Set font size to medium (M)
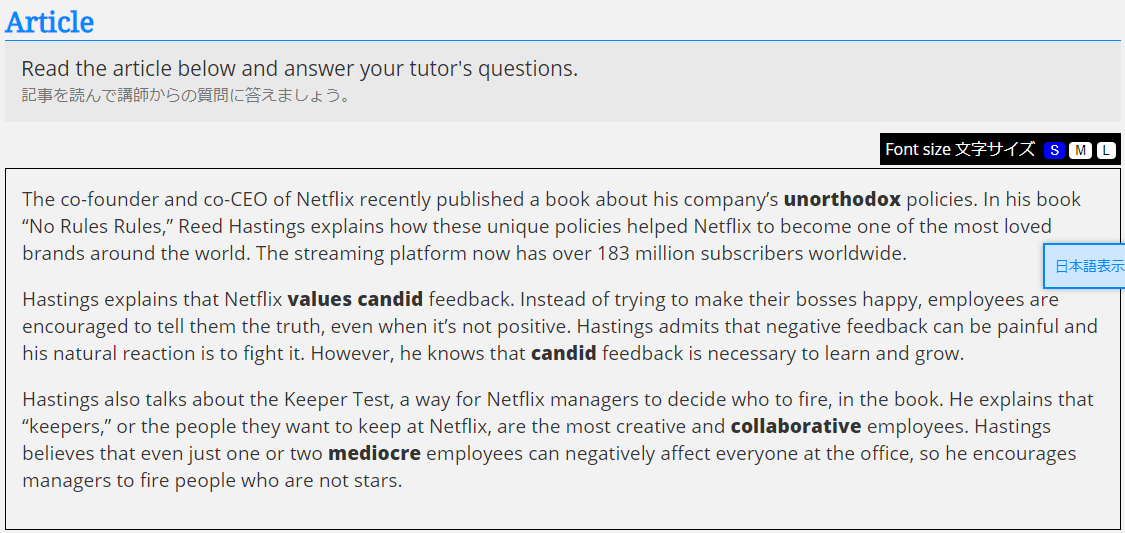Screen dimensions: 1125x533 pyautogui.click(x=1080, y=150)
